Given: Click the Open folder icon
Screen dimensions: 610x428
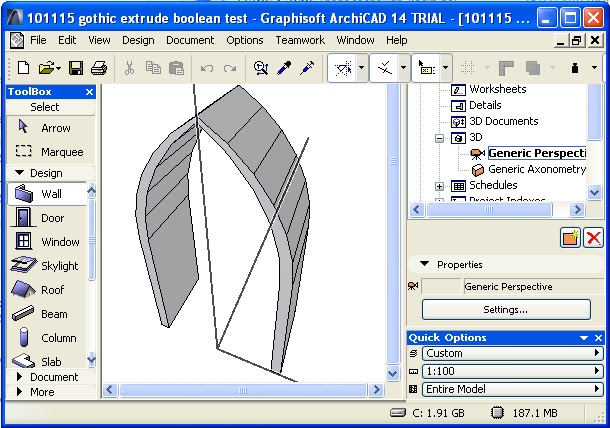Looking at the screenshot, I should pyautogui.click(x=49, y=68).
